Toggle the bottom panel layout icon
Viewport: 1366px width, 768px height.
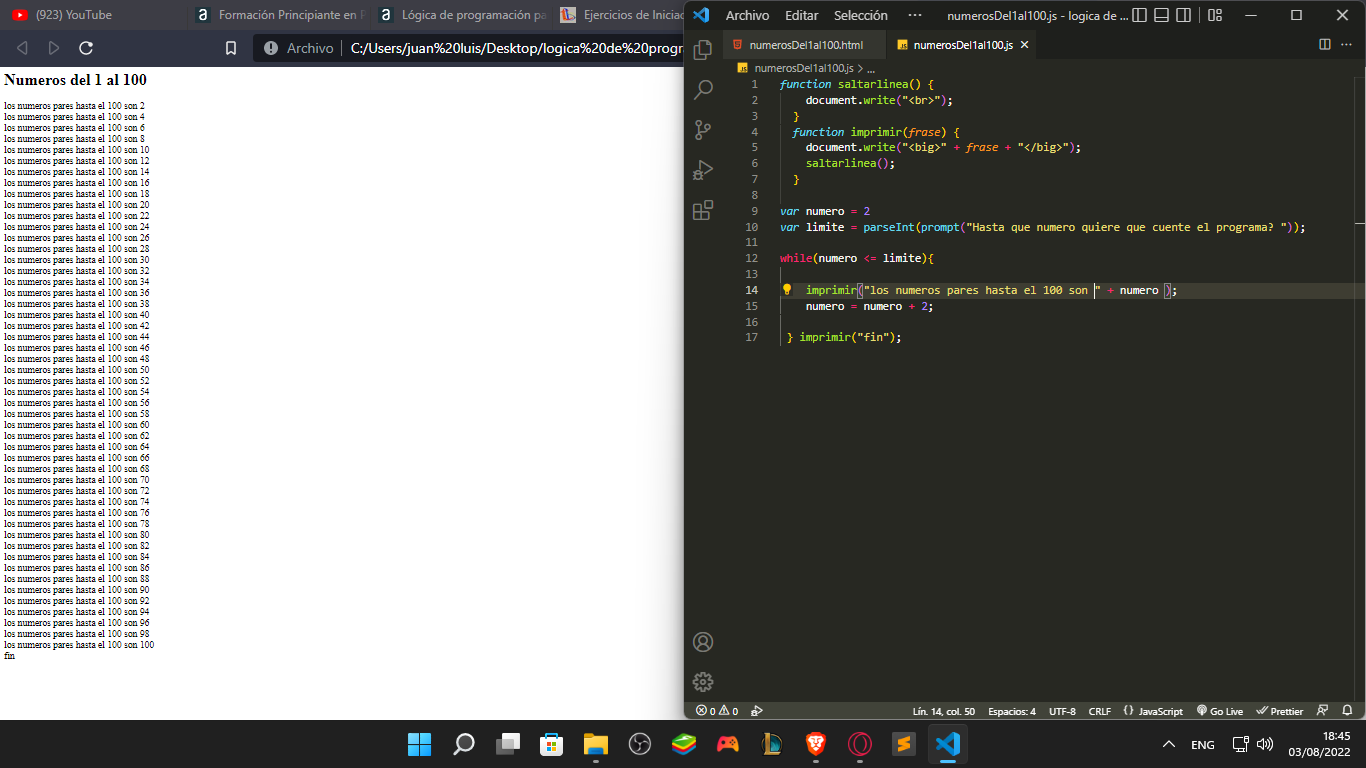pos(1161,15)
